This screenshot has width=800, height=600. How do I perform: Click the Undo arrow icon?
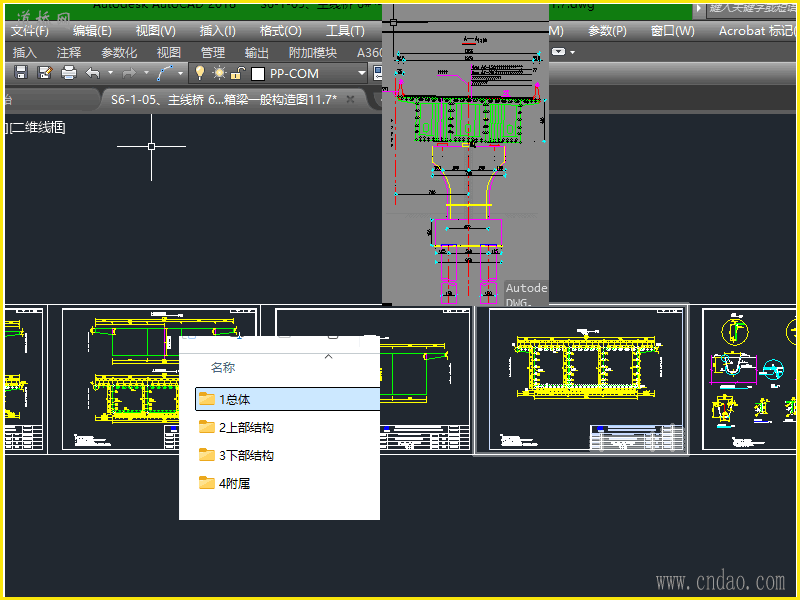pos(93,73)
